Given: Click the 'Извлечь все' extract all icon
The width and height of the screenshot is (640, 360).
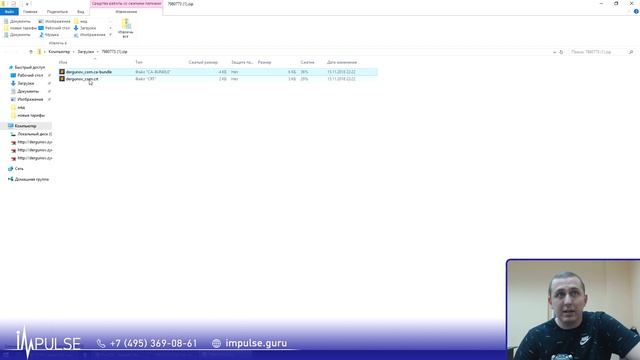Looking at the screenshot, I should (126, 24).
